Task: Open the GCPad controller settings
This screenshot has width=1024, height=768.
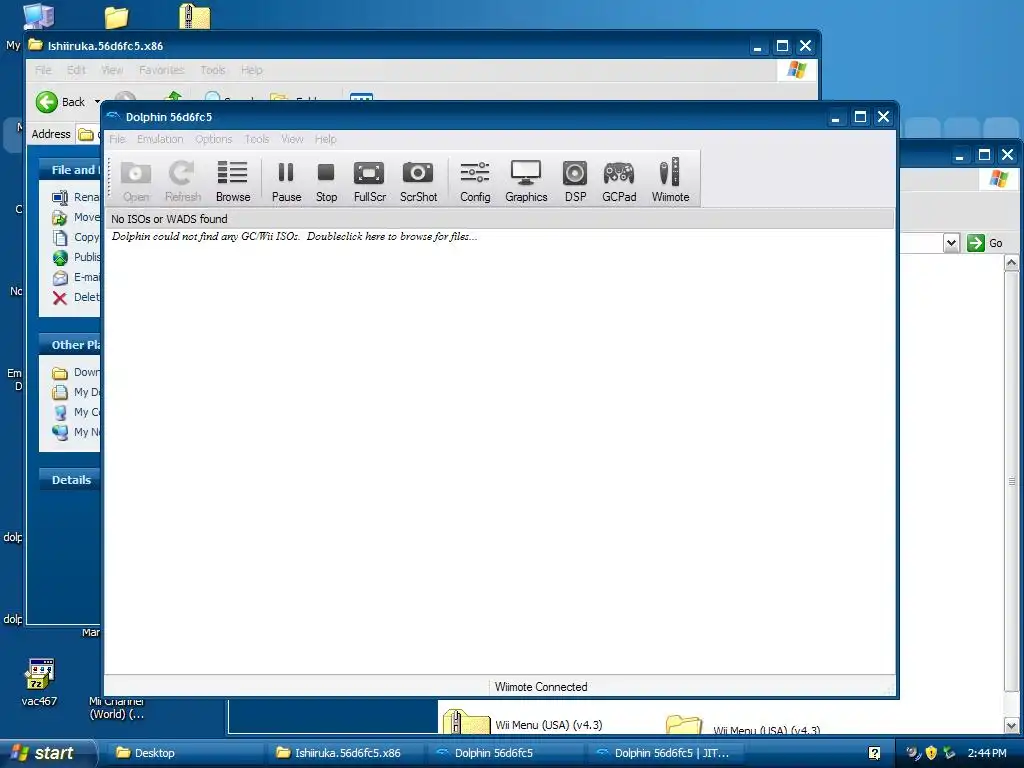Action: coord(618,182)
